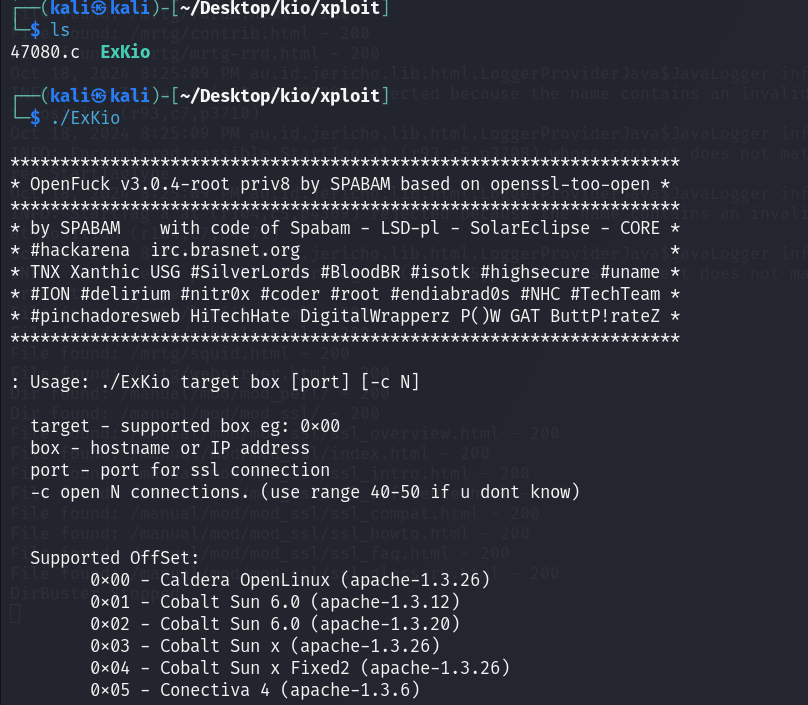The height and width of the screenshot is (705, 808).
Task: Click the dollar sign before ./ExKio
Action: pyautogui.click(x=35, y=118)
